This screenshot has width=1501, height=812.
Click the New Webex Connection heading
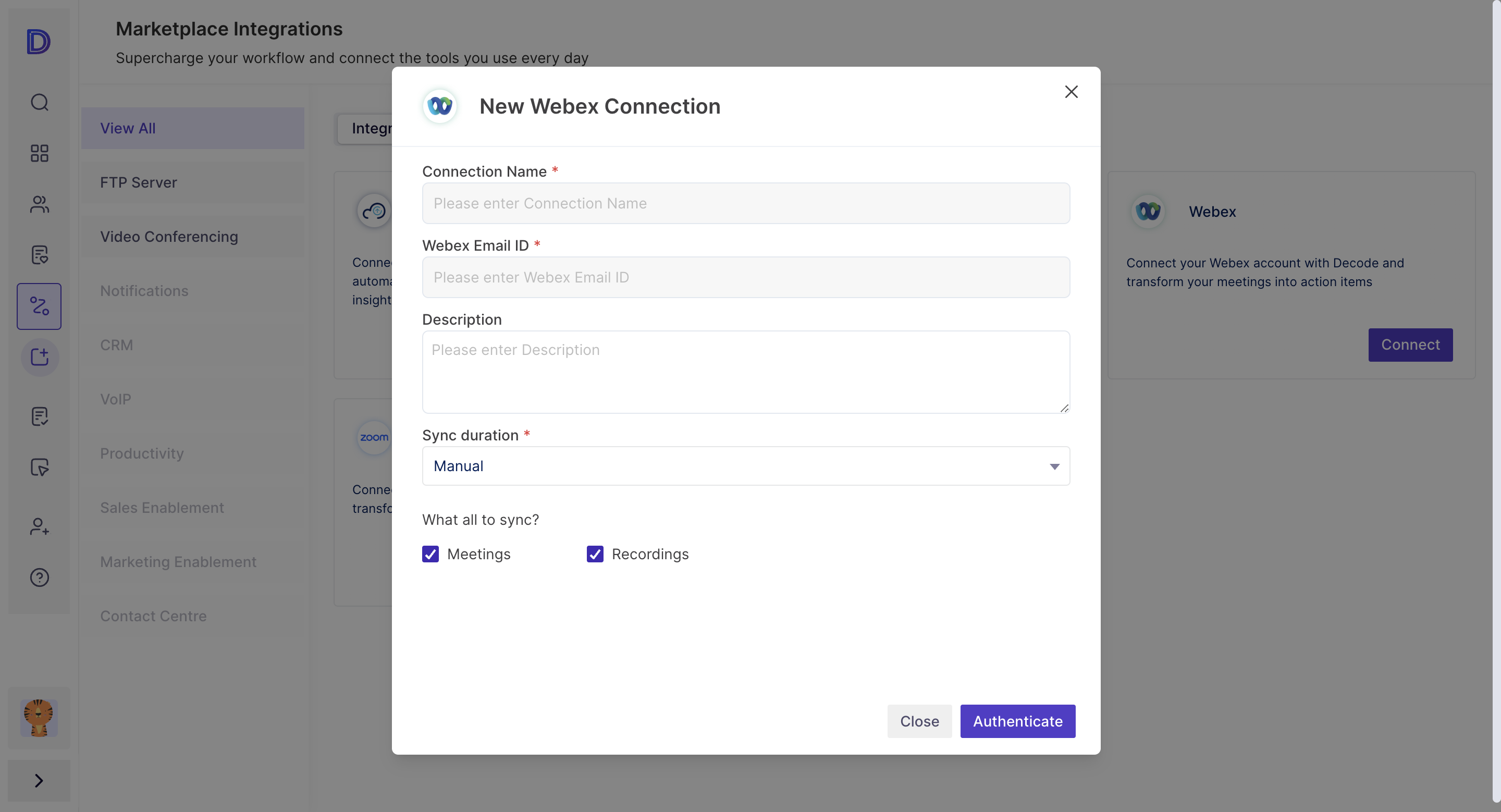coord(599,106)
